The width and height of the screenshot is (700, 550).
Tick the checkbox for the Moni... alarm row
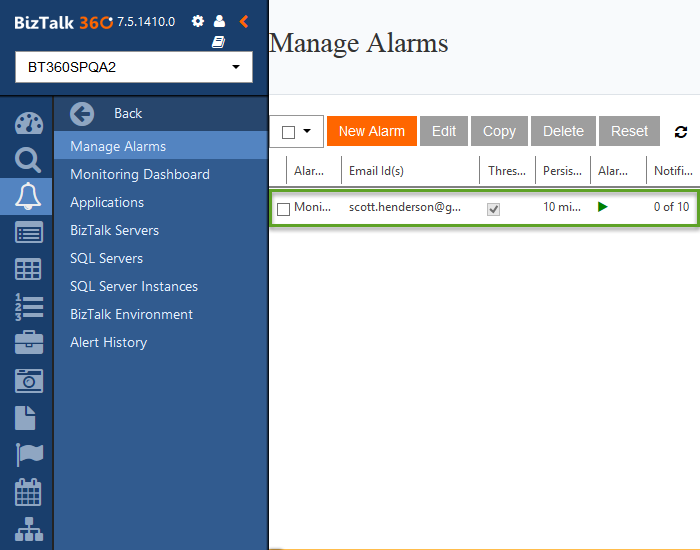tap(283, 209)
